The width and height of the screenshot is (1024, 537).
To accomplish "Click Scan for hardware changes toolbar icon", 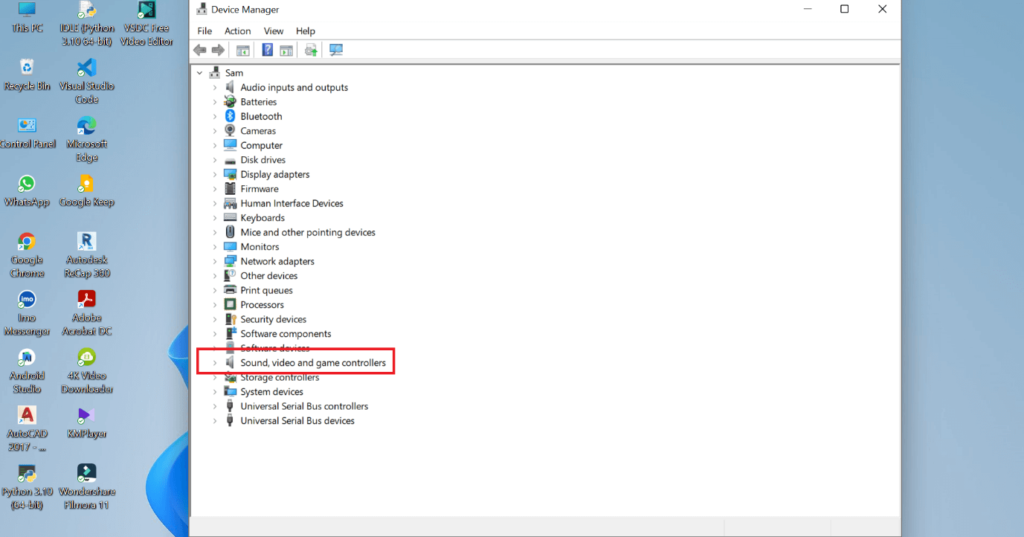I will [336, 50].
